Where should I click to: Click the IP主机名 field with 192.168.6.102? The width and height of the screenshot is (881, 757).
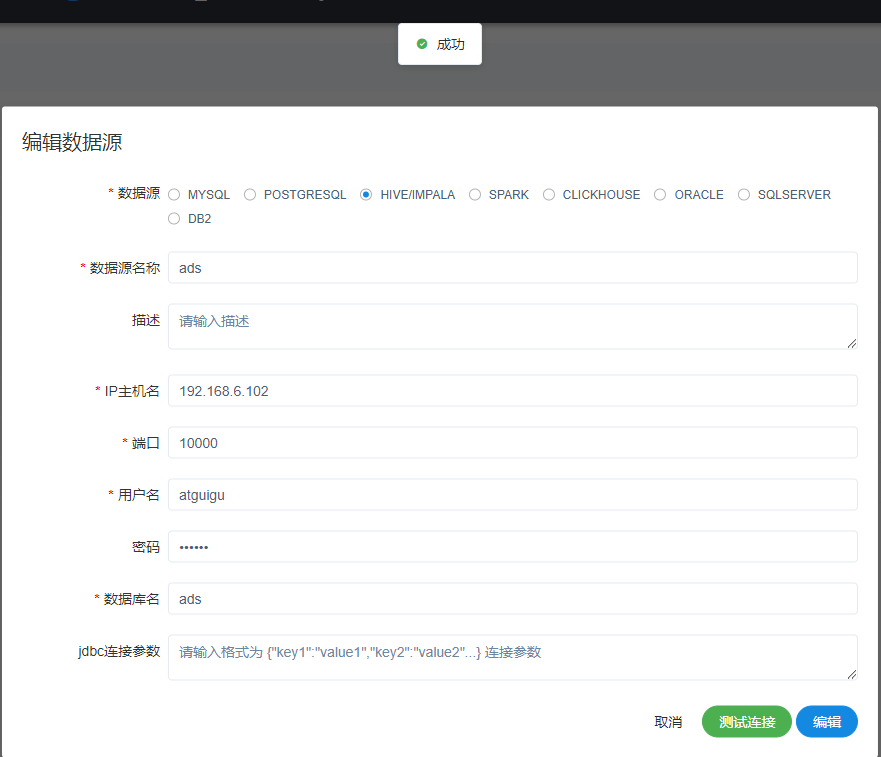pyautogui.click(x=512, y=391)
